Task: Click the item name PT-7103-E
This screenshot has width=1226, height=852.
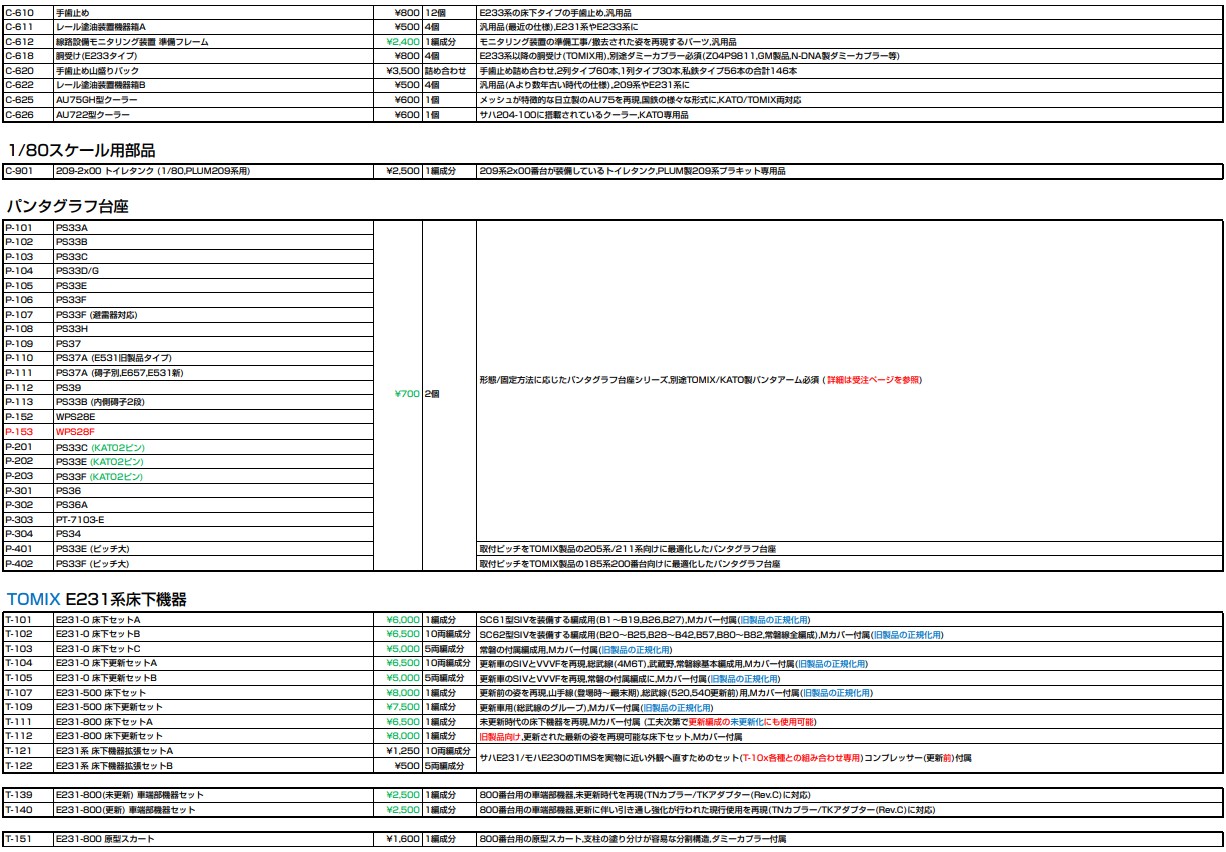Action: tap(80, 520)
